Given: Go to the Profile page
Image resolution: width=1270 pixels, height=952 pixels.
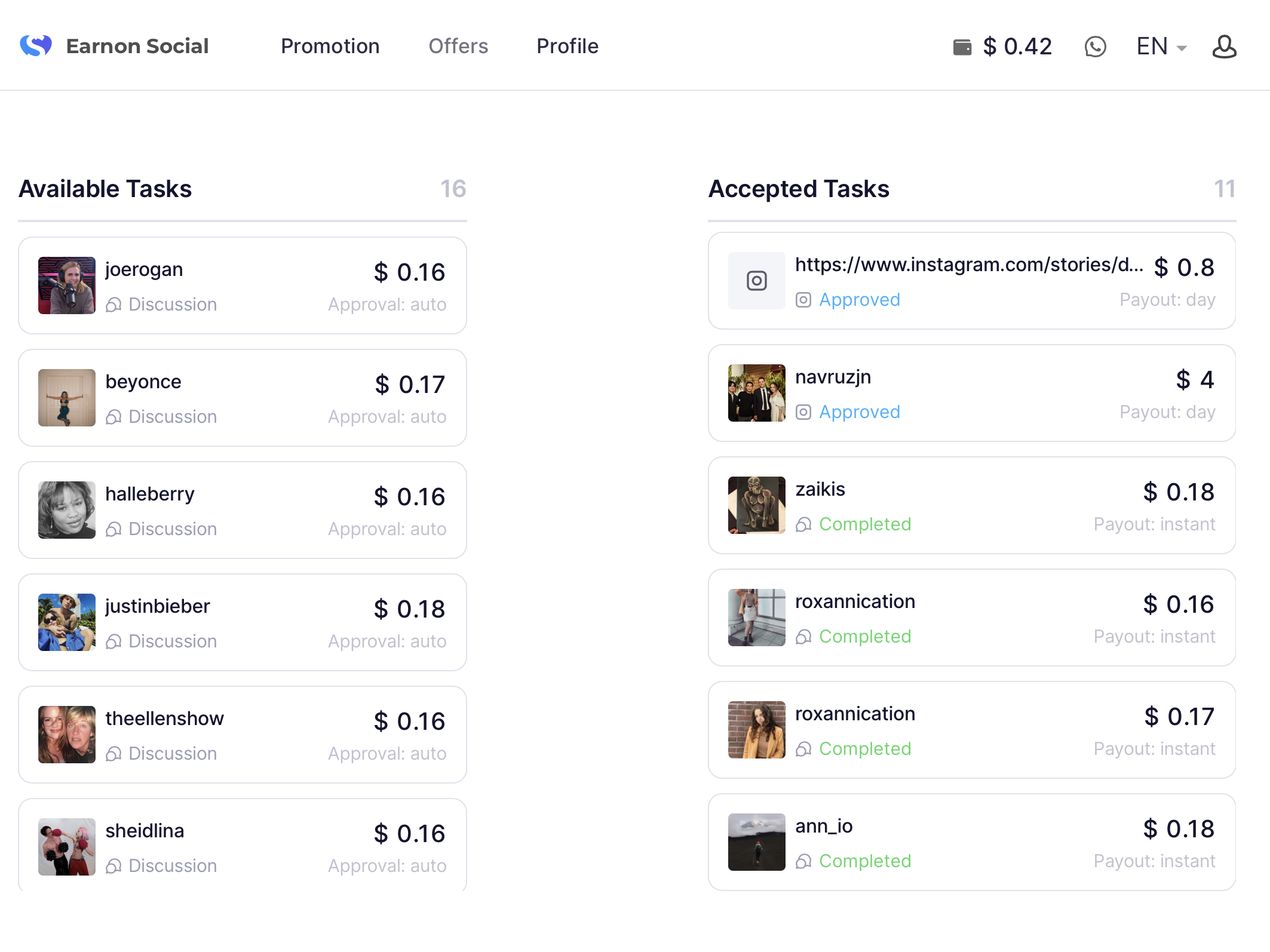Looking at the screenshot, I should point(567,47).
